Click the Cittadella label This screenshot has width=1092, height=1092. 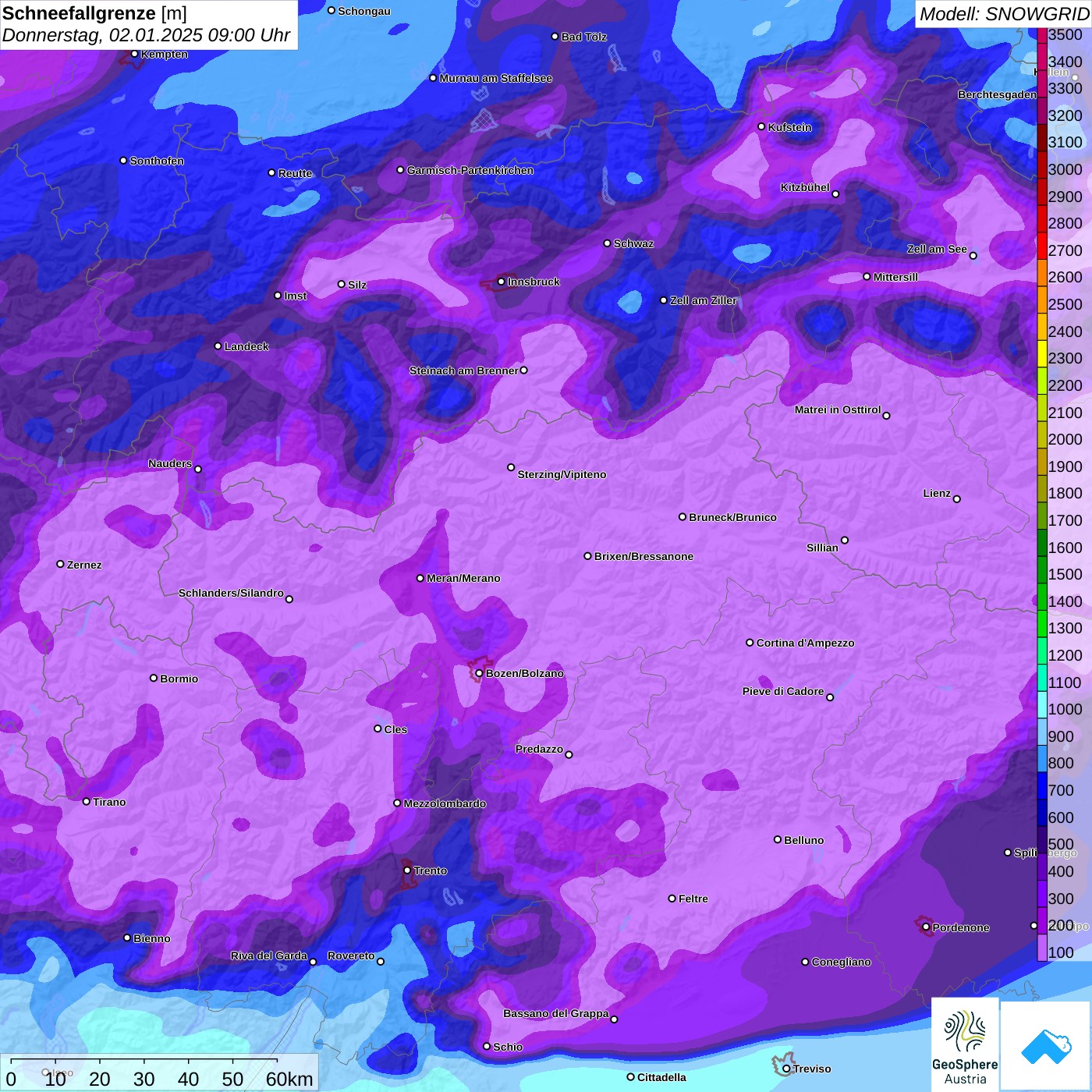pos(661,1077)
